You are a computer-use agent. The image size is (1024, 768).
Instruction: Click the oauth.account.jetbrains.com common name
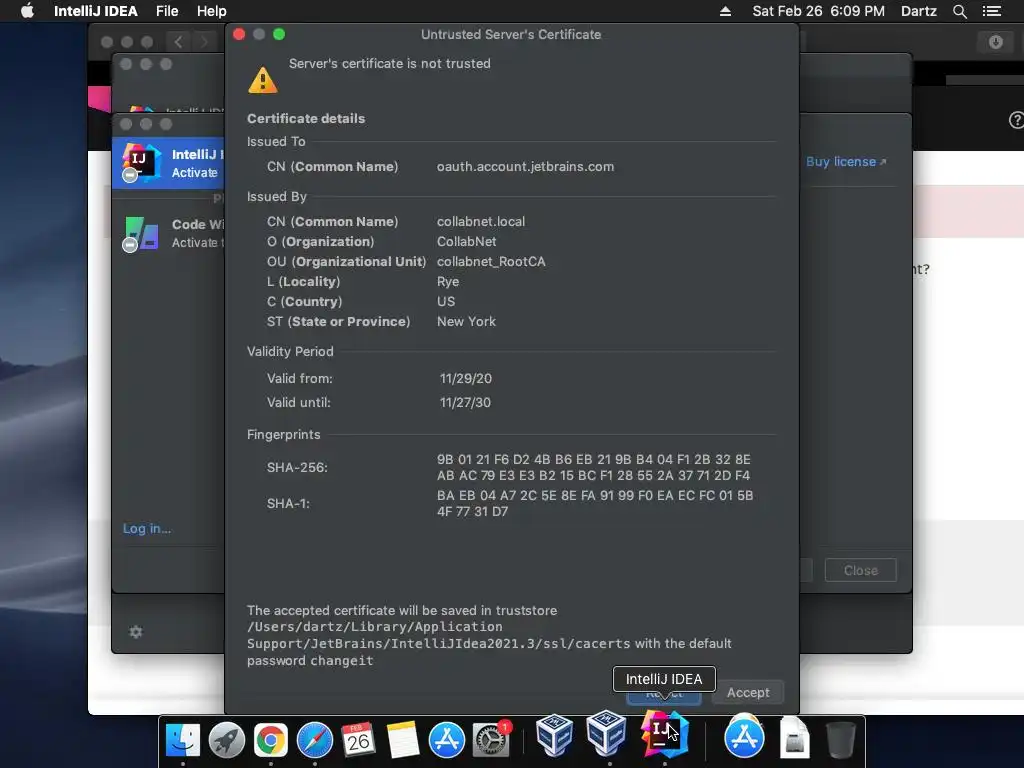525,167
